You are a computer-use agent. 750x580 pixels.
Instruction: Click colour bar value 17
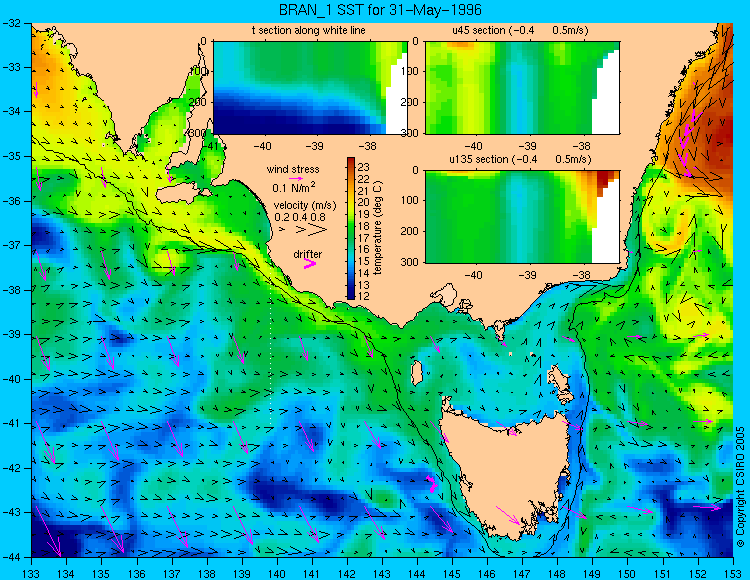click(x=364, y=238)
